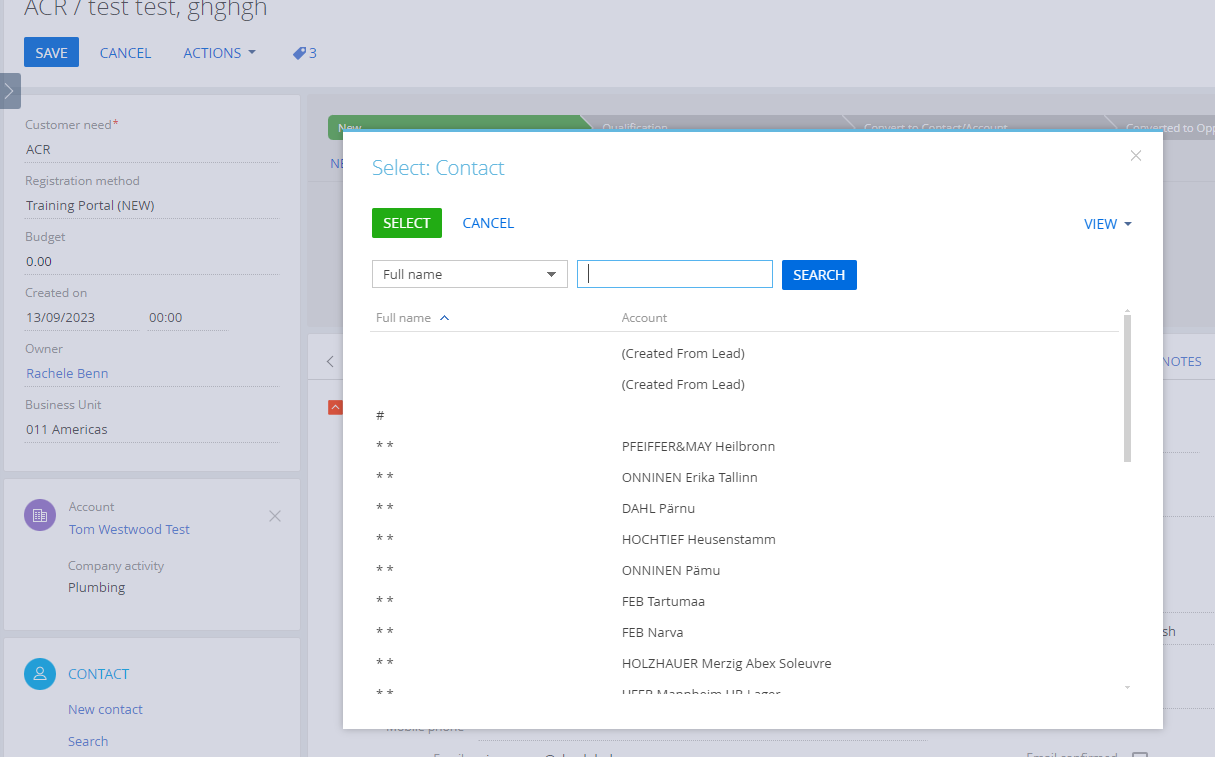The height and width of the screenshot is (757, 1215).
Task: Click New contact link
Action: 105,709
